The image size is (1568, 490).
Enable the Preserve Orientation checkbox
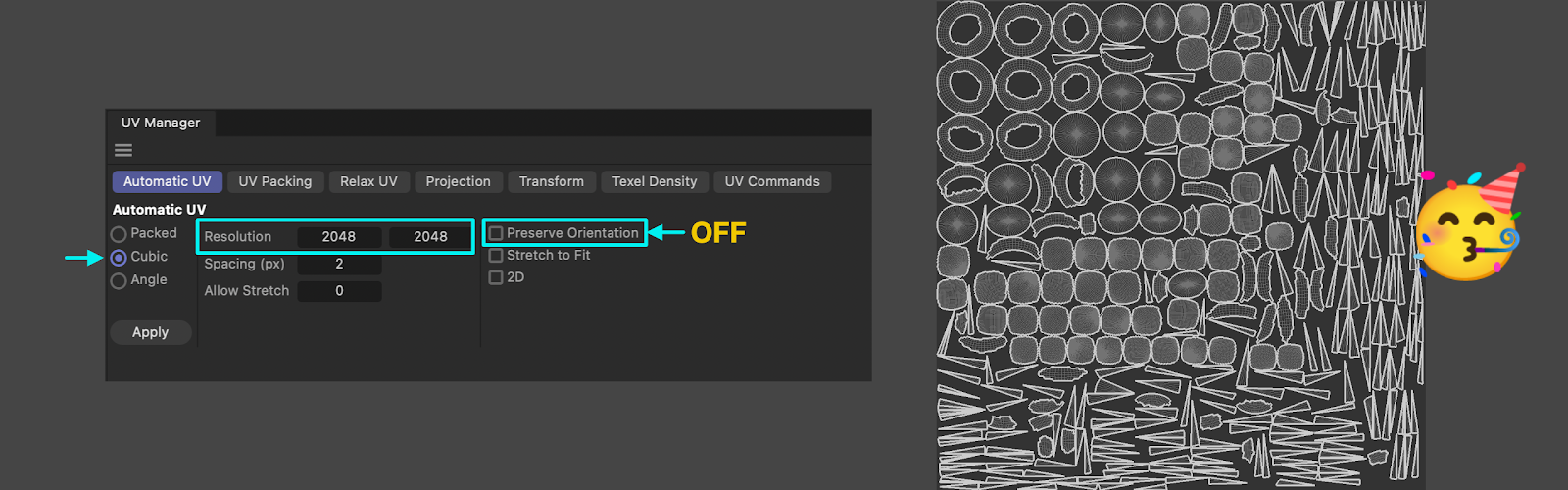496,233
